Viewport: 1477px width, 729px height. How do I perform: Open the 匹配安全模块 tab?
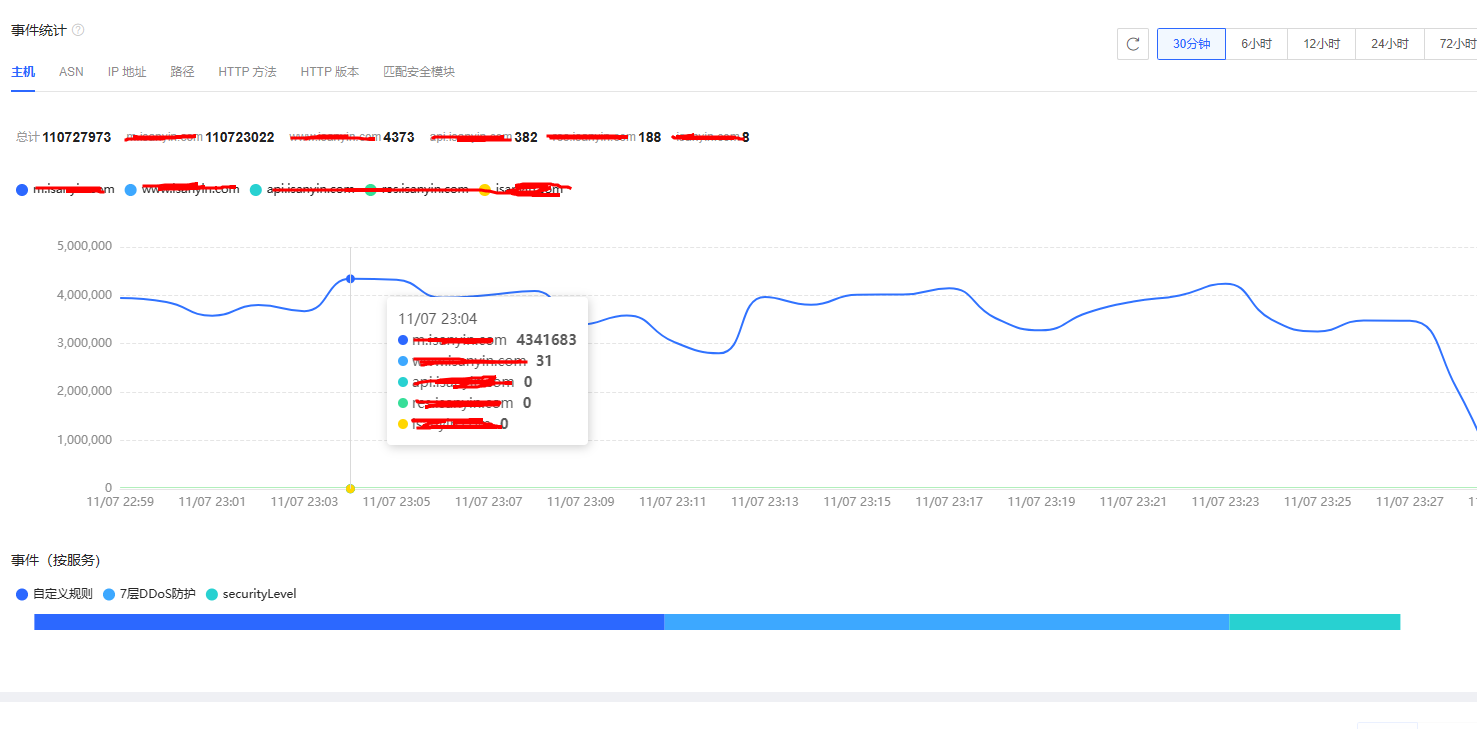419,72
